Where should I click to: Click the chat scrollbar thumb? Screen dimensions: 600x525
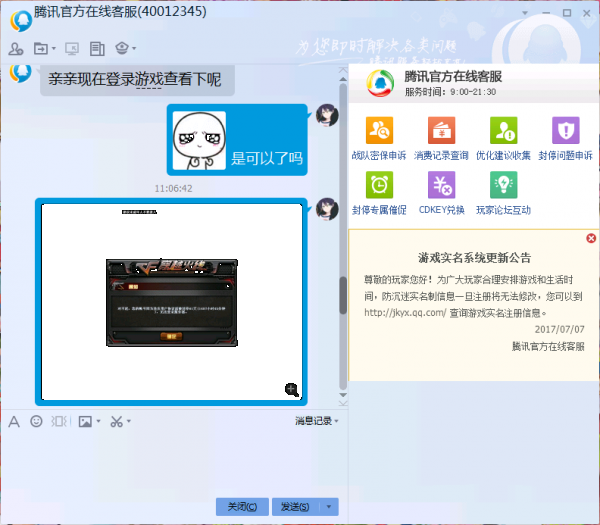(x=343, y=295)
